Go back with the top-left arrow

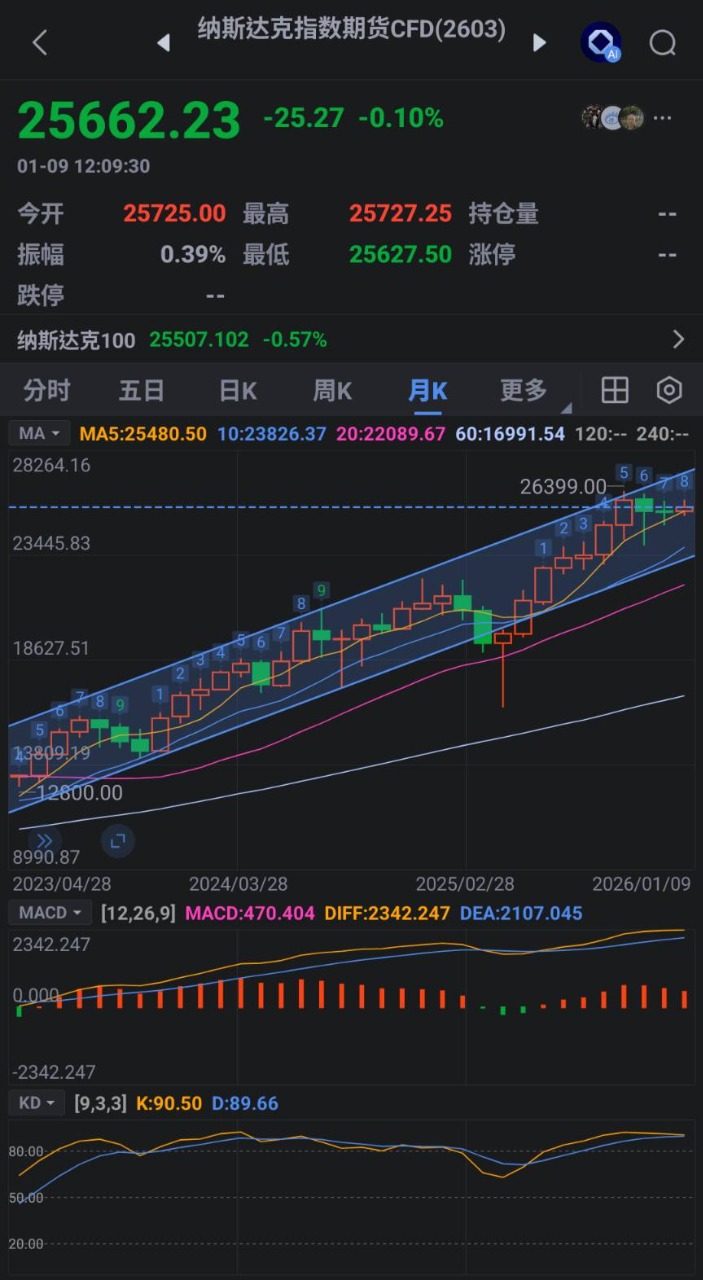(x=40, y=42)
